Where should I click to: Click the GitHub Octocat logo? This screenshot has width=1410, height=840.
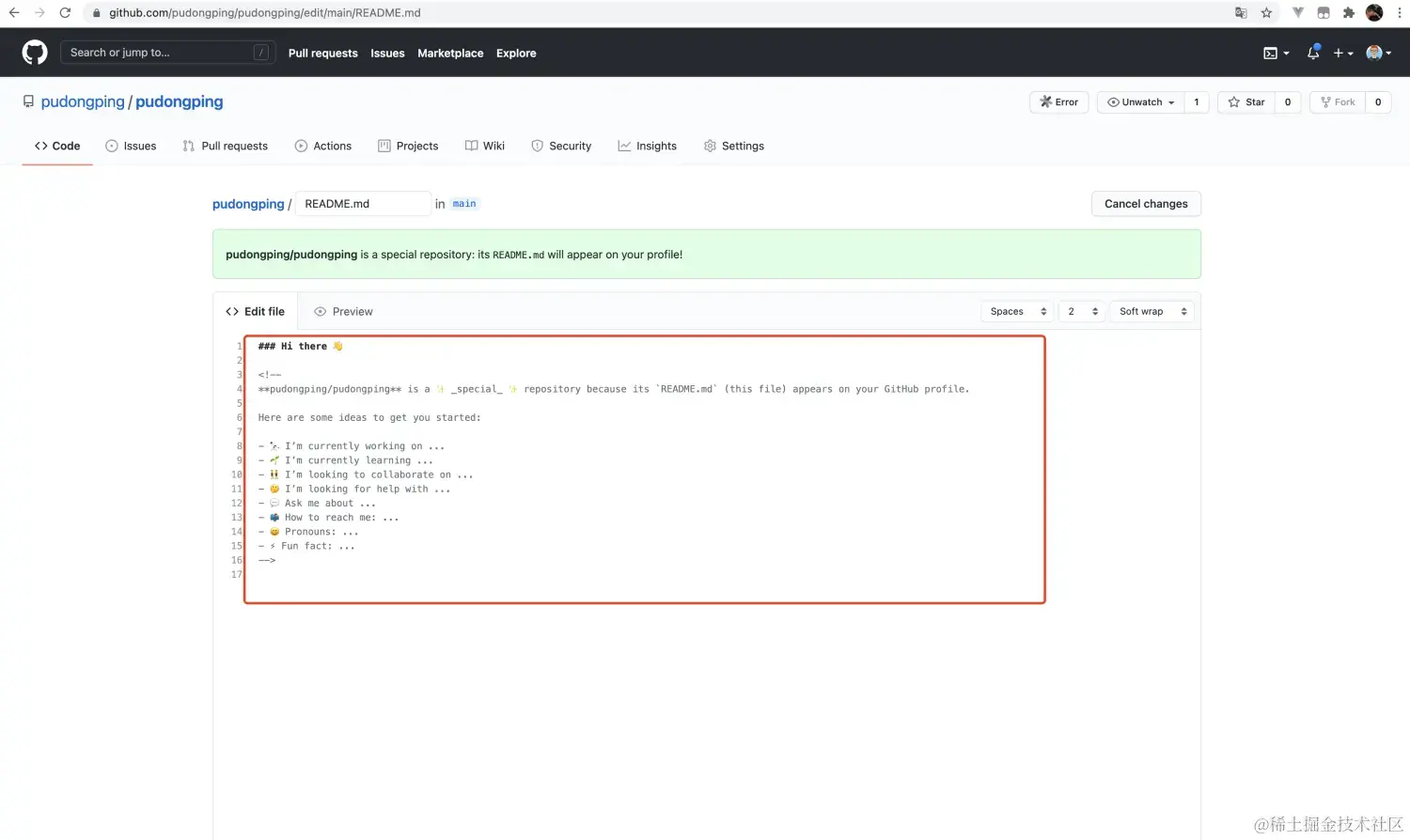pyautogui.click(x=34, y=52)
